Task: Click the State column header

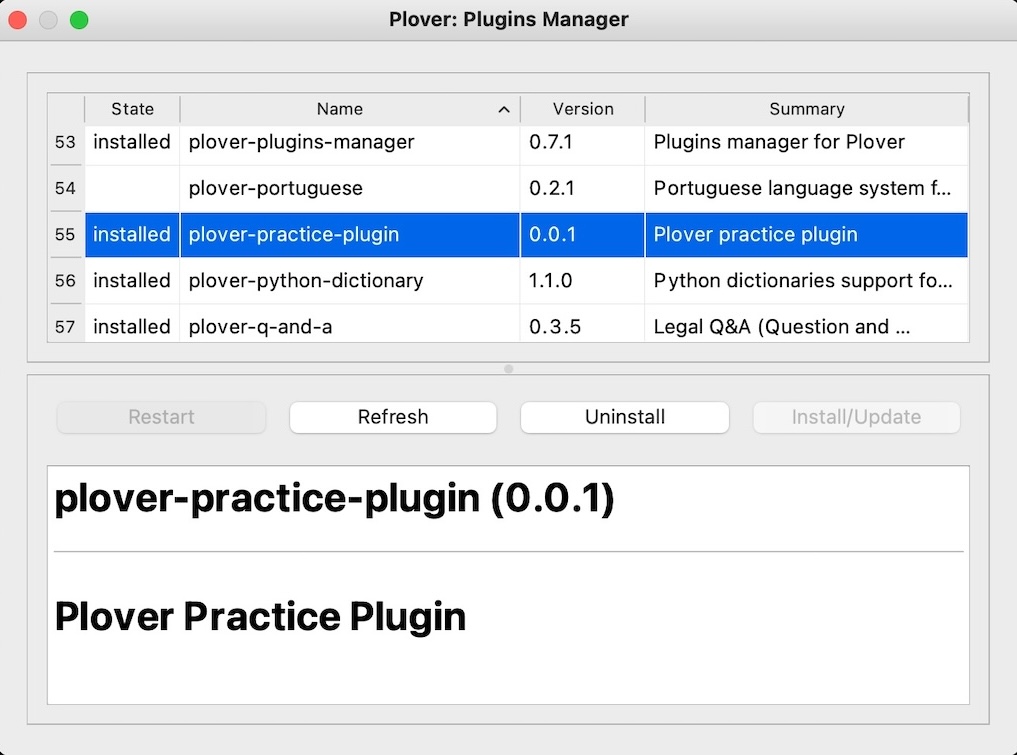Action: pos(132,109)
